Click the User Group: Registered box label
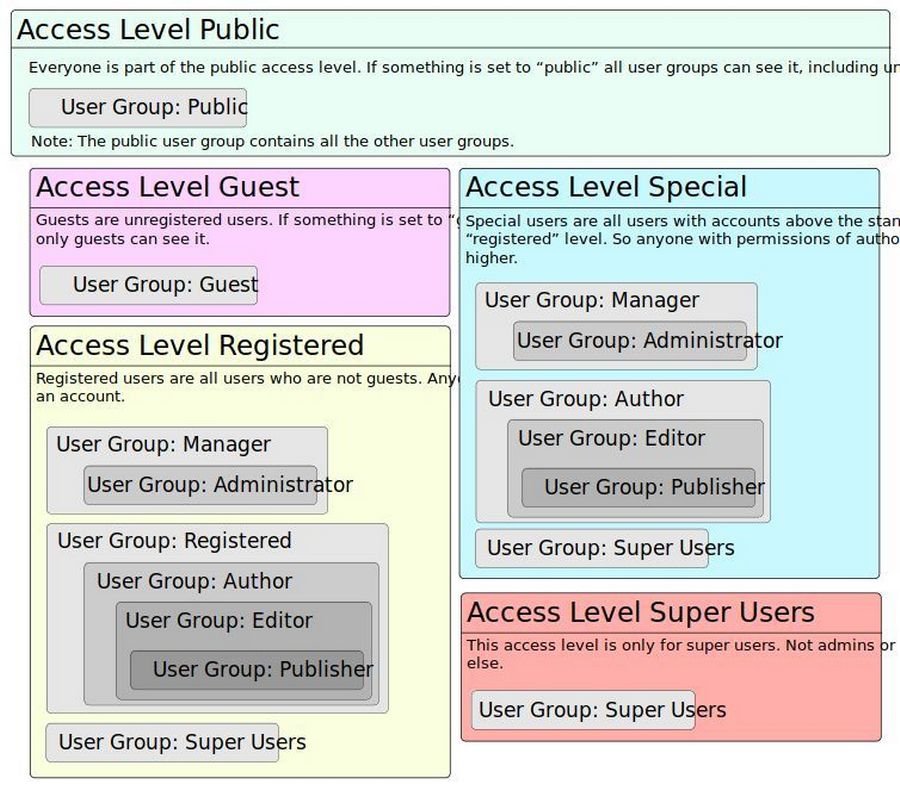The width and height of the screenshot is (900, 790). (x=174, y=541)
